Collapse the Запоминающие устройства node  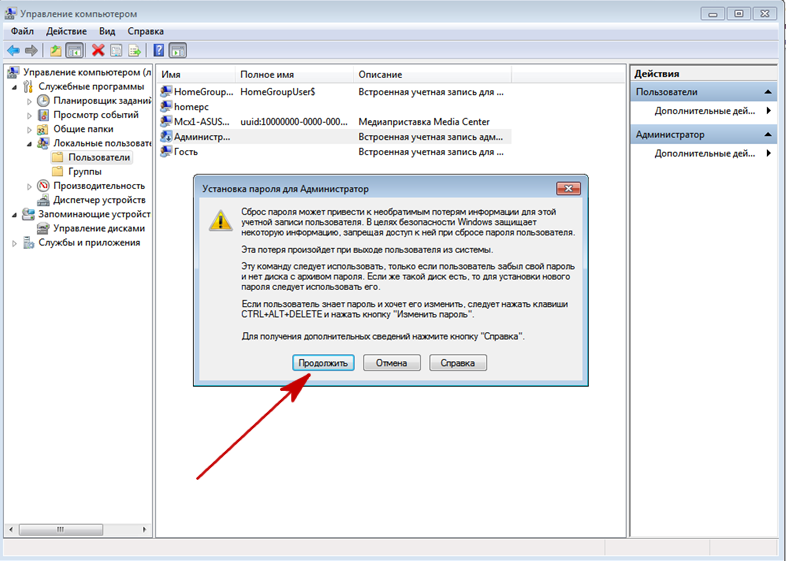point(15,215)
